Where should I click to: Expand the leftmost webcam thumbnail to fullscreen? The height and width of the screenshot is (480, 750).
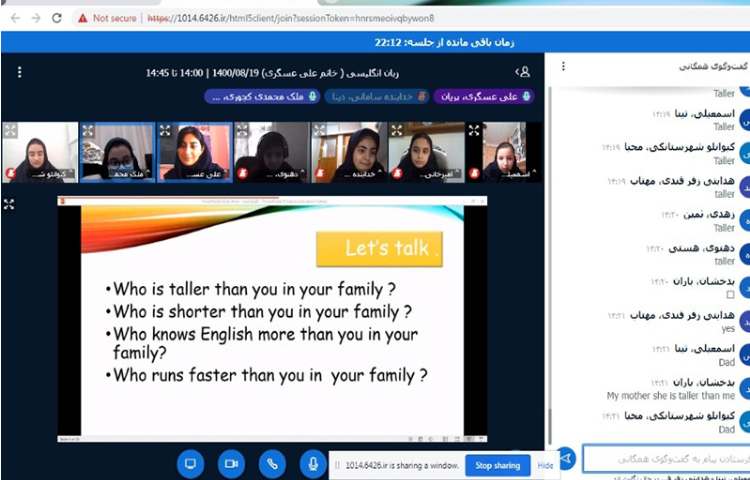[10, 131]
